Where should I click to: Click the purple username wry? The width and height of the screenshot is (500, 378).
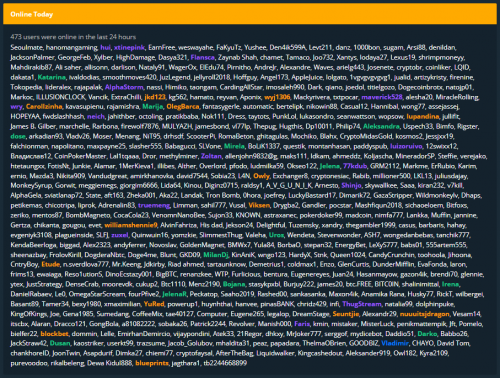(16, 107)
